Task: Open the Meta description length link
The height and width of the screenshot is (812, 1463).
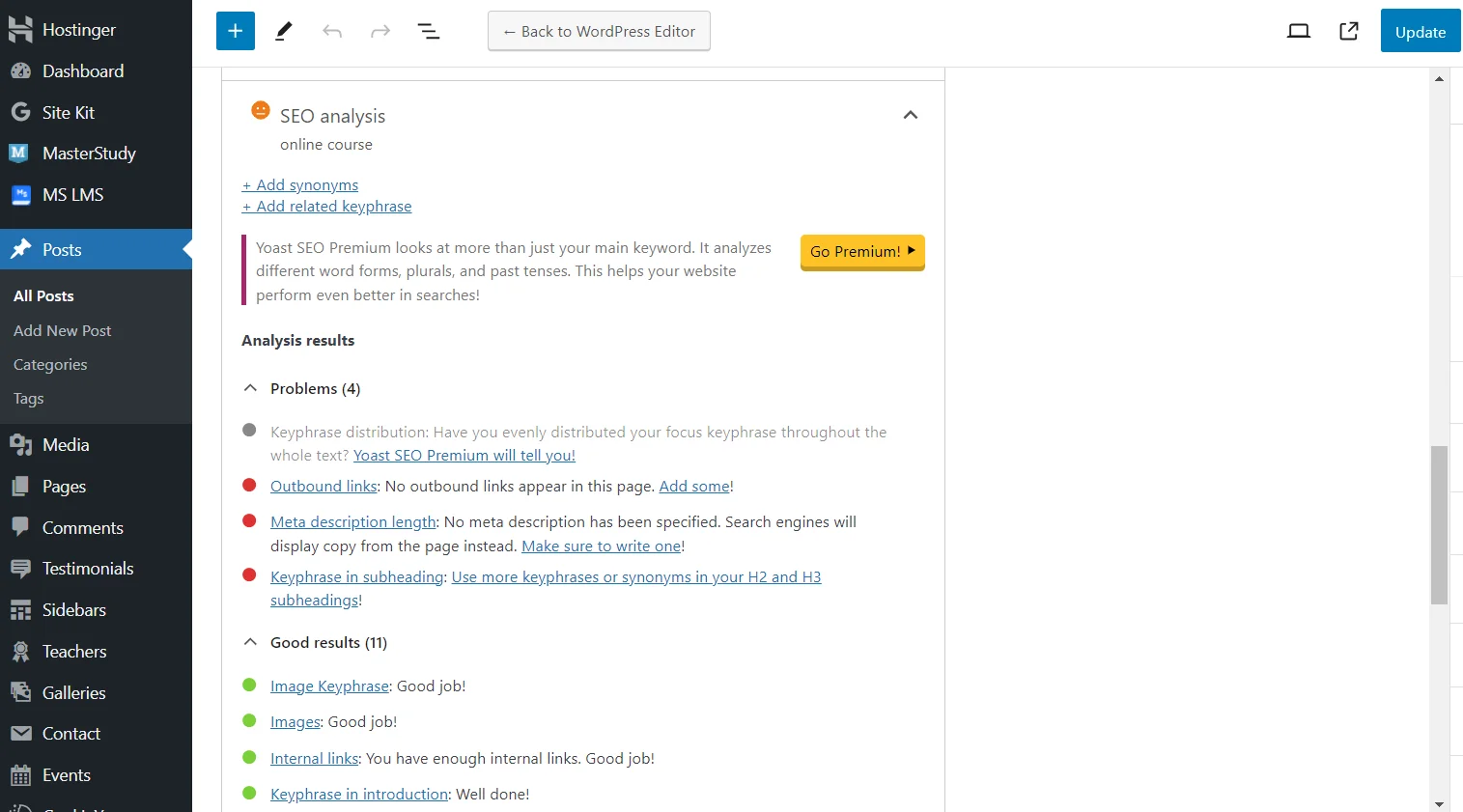Action: coord(353,522)
